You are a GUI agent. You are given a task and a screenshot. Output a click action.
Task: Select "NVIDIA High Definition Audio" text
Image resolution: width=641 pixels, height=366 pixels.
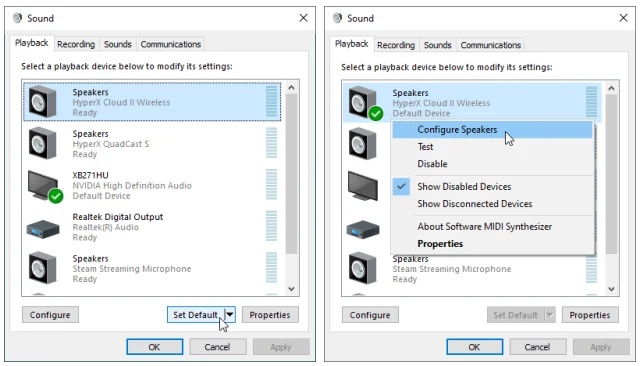click(x=132, y=186)
